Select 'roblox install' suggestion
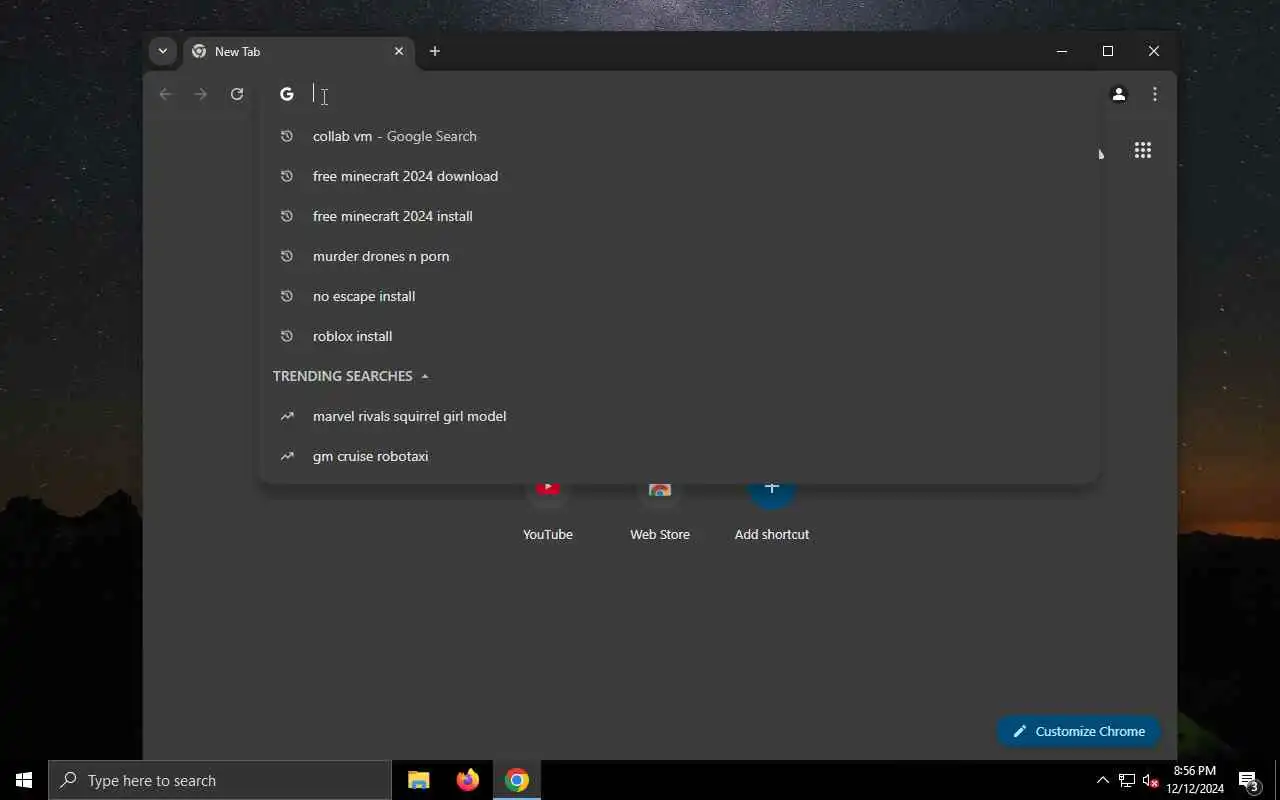 pos(679,336)
